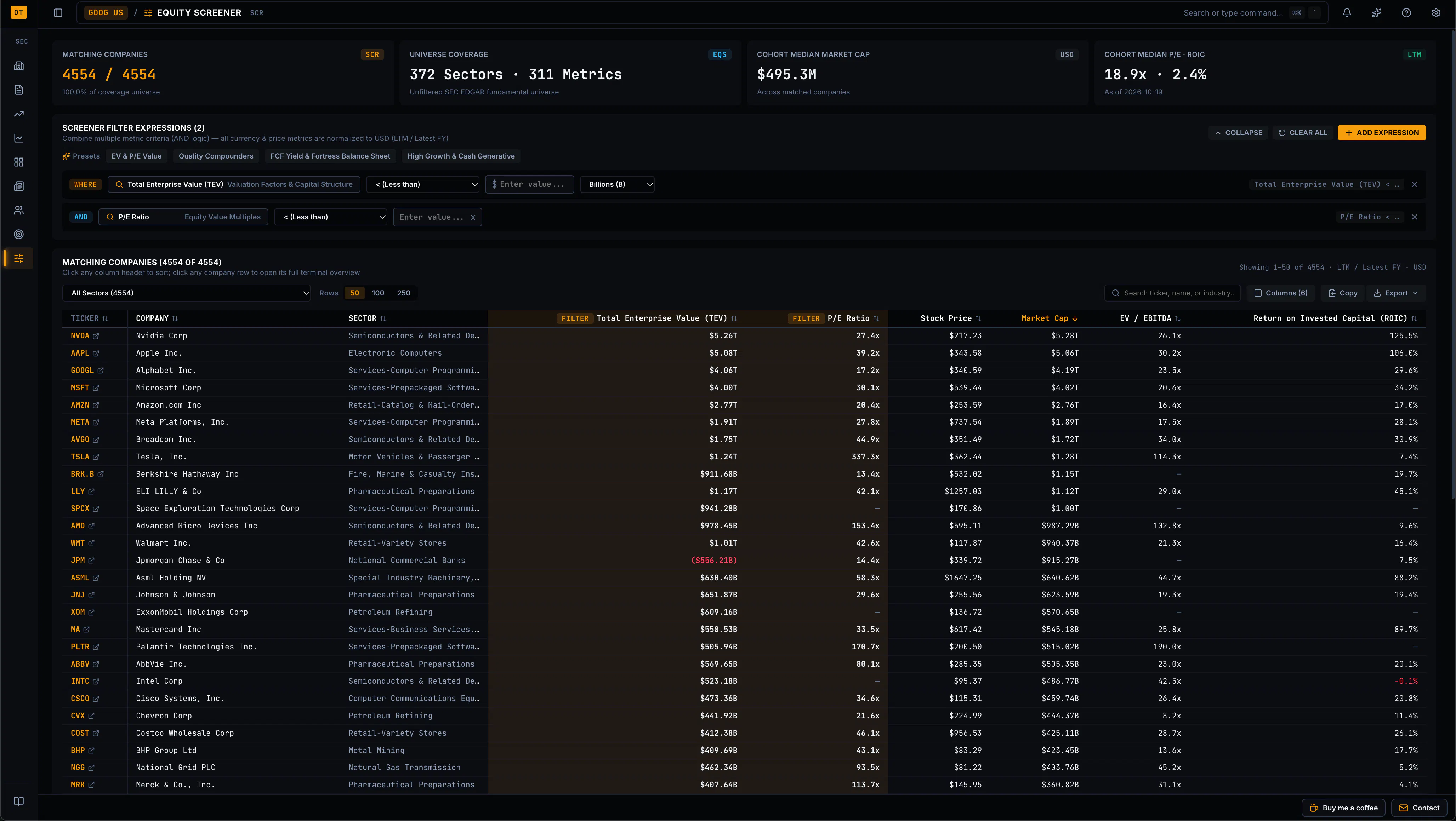Click Clear All filters button
This screenshot has width=1456, height=821.
tap(1303, 133)
